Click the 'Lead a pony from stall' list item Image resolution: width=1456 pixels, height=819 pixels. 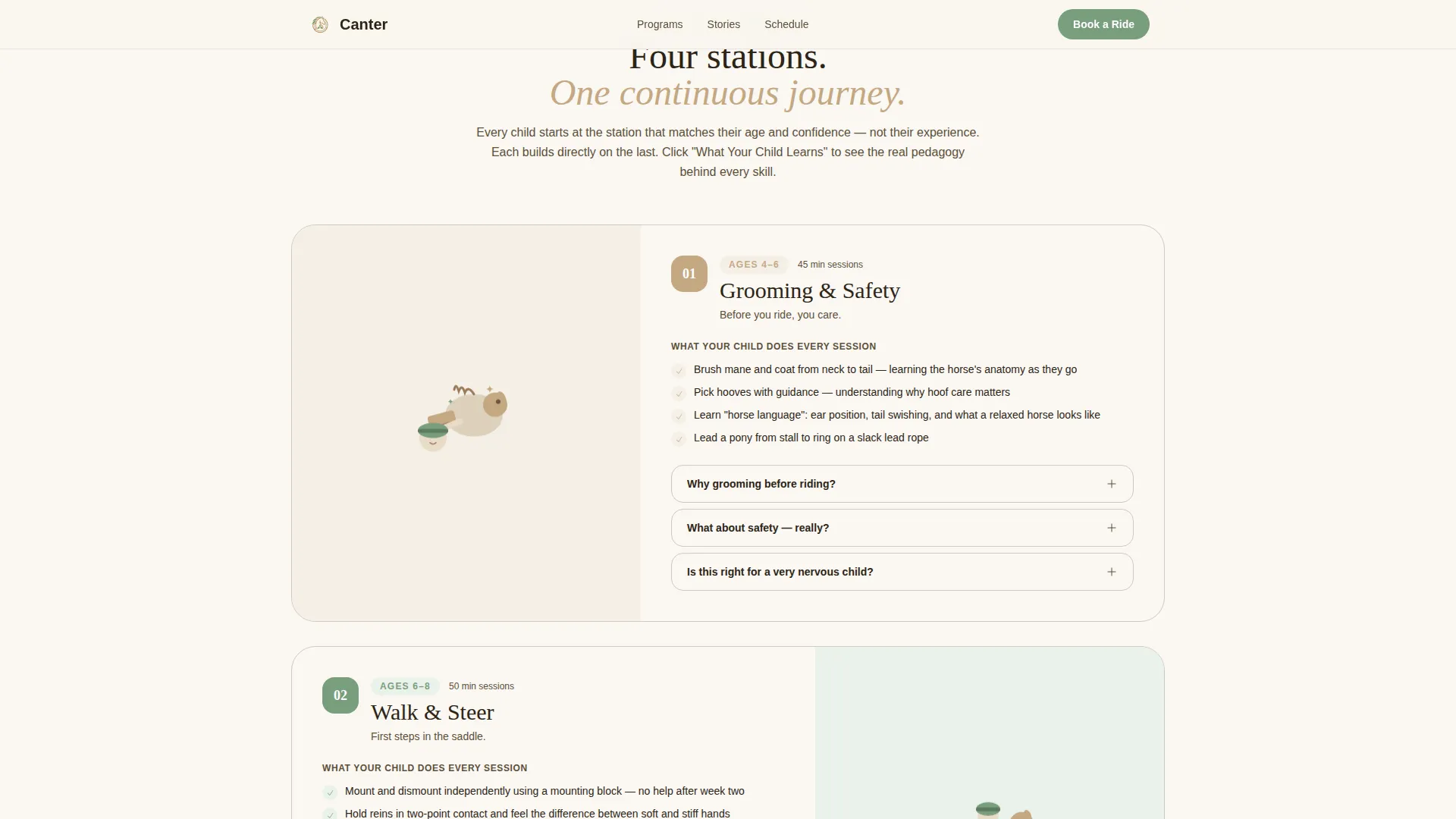(x=811, y=438)
